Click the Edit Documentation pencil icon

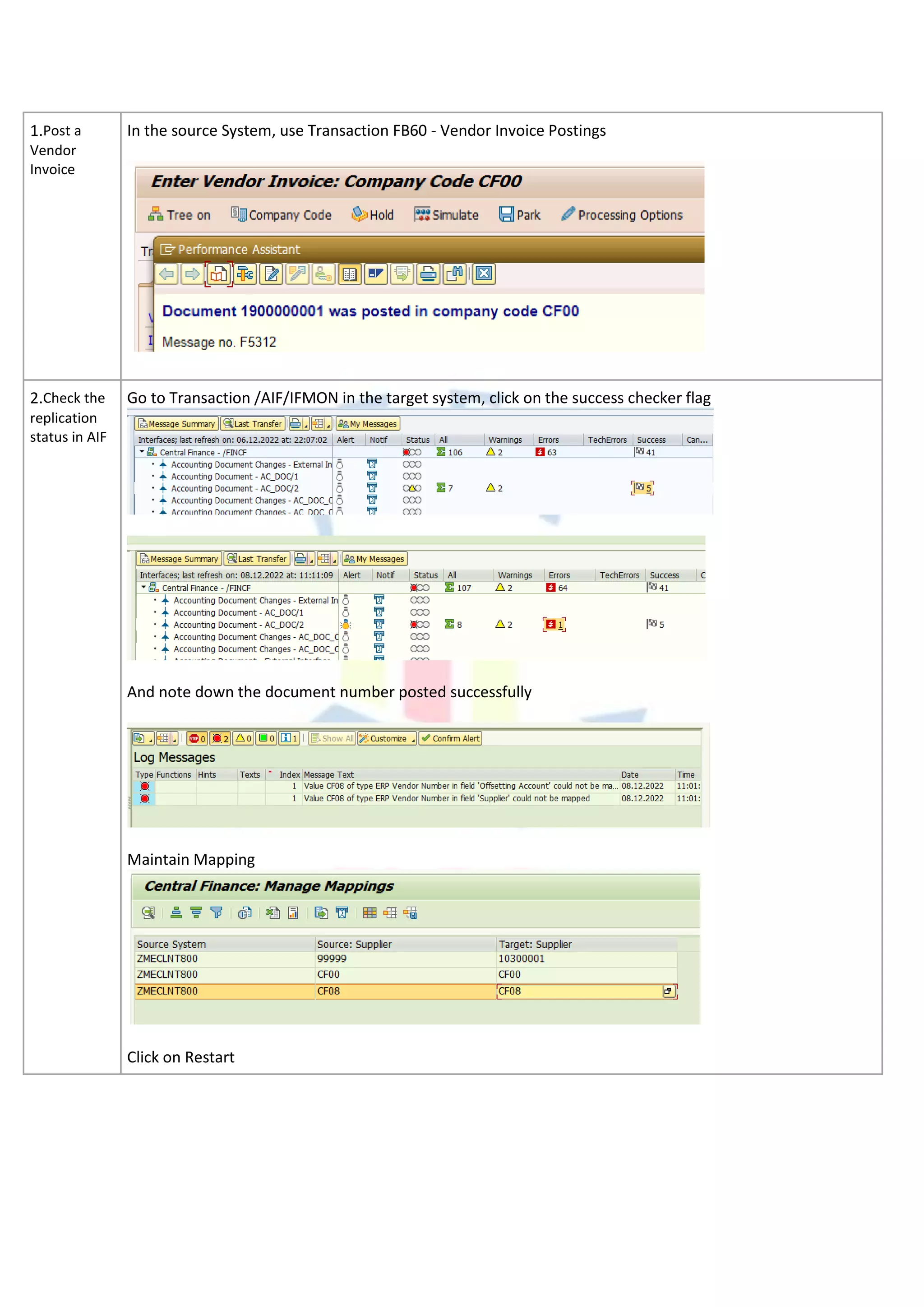pyautogui.click(x=272, y=274)
